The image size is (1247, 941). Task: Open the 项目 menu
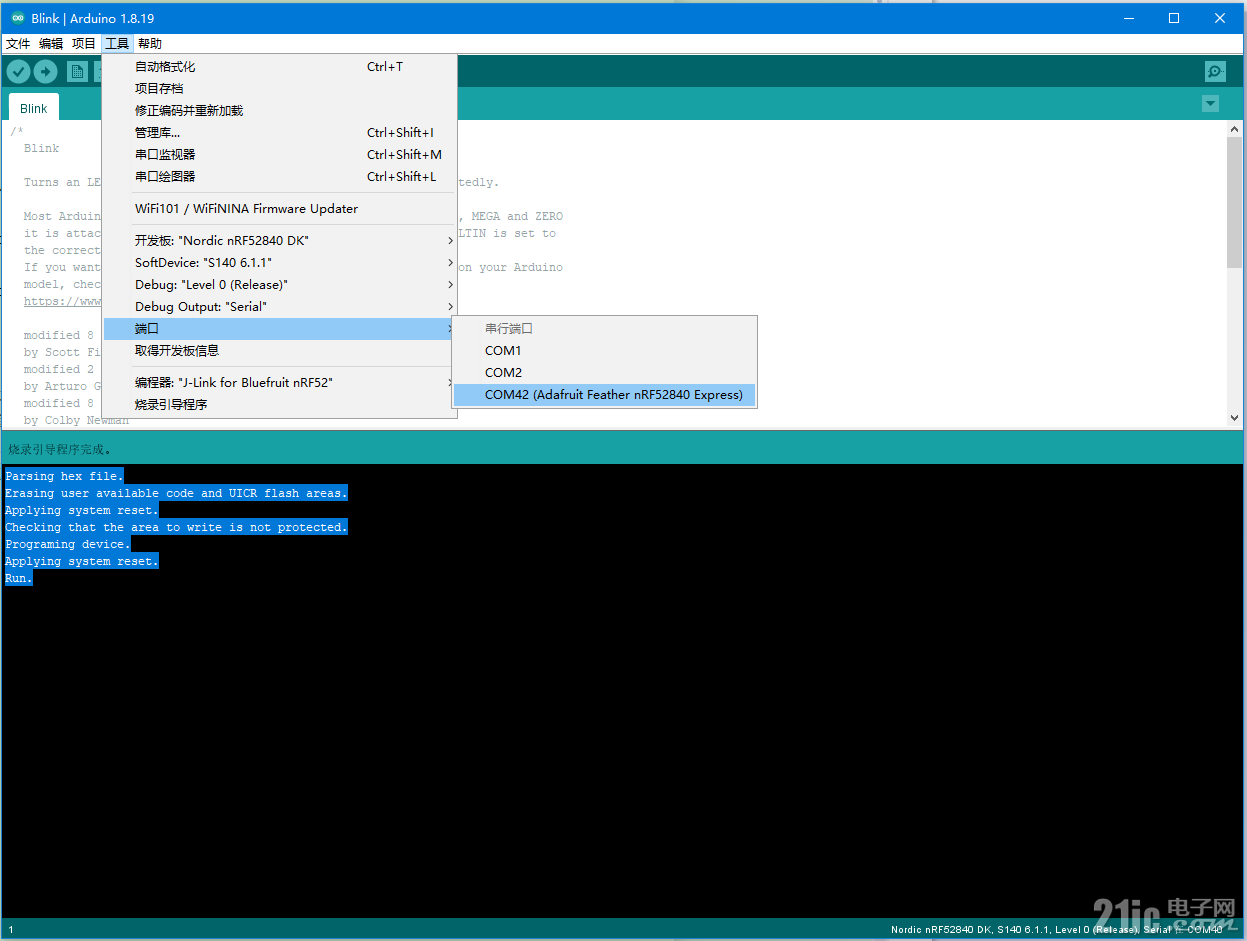[x=84, y=44]
